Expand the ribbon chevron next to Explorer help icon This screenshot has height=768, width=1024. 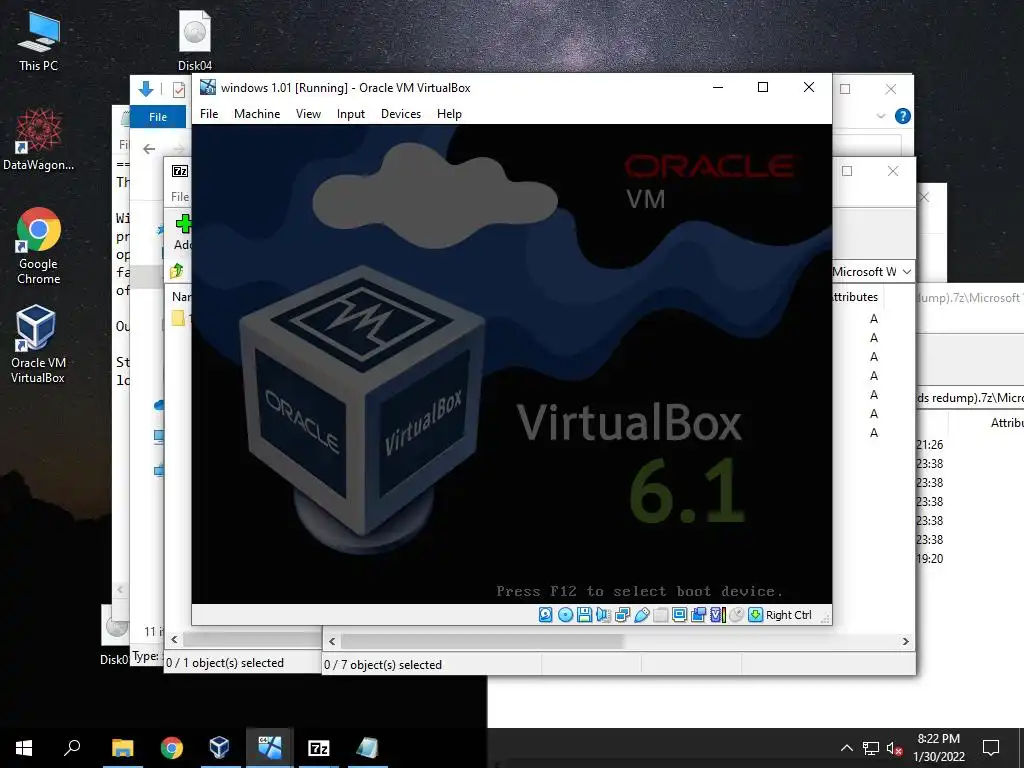881,116
